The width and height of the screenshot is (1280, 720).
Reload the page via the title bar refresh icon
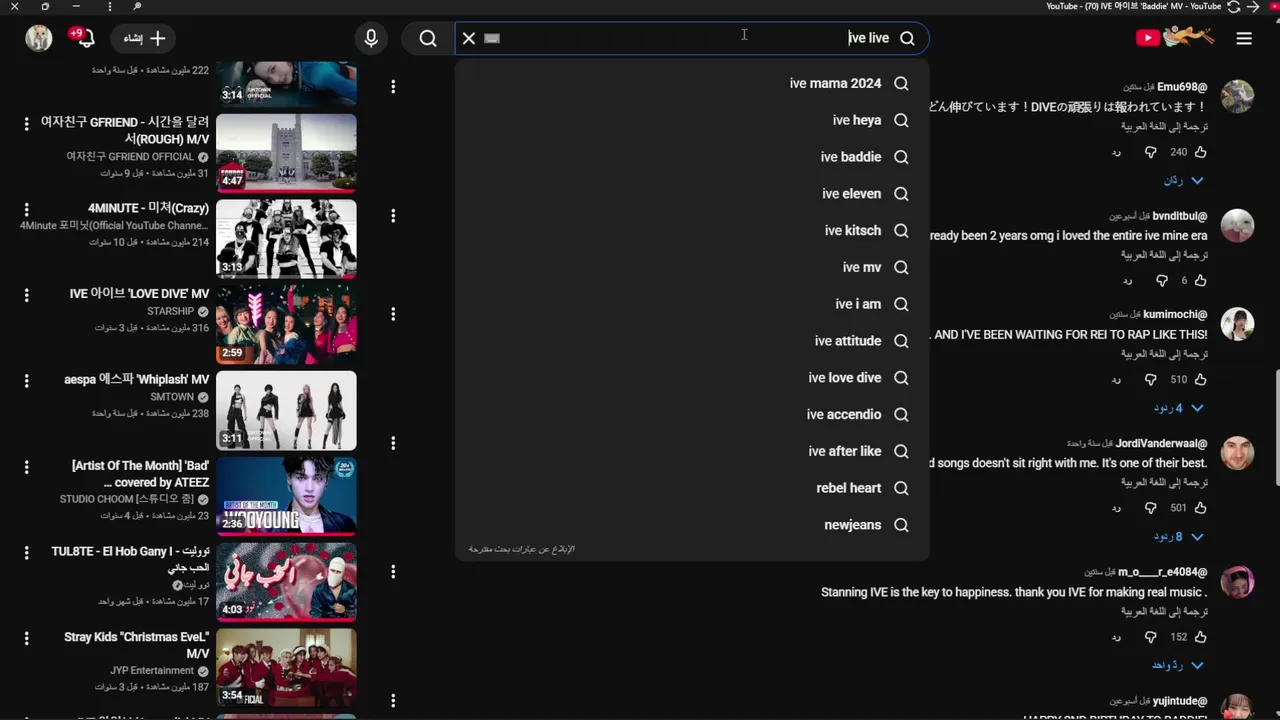1234,7
